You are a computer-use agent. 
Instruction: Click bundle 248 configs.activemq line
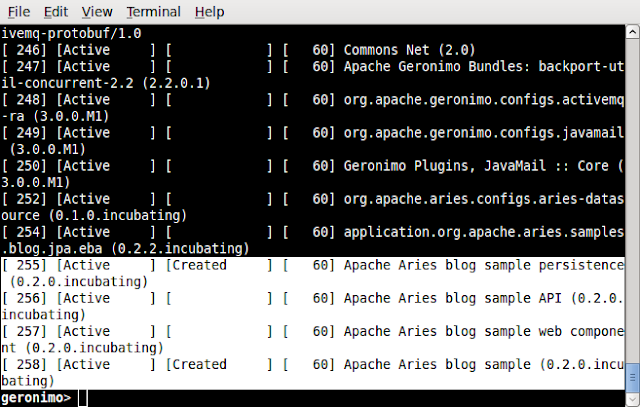click(x=313, y=108)
